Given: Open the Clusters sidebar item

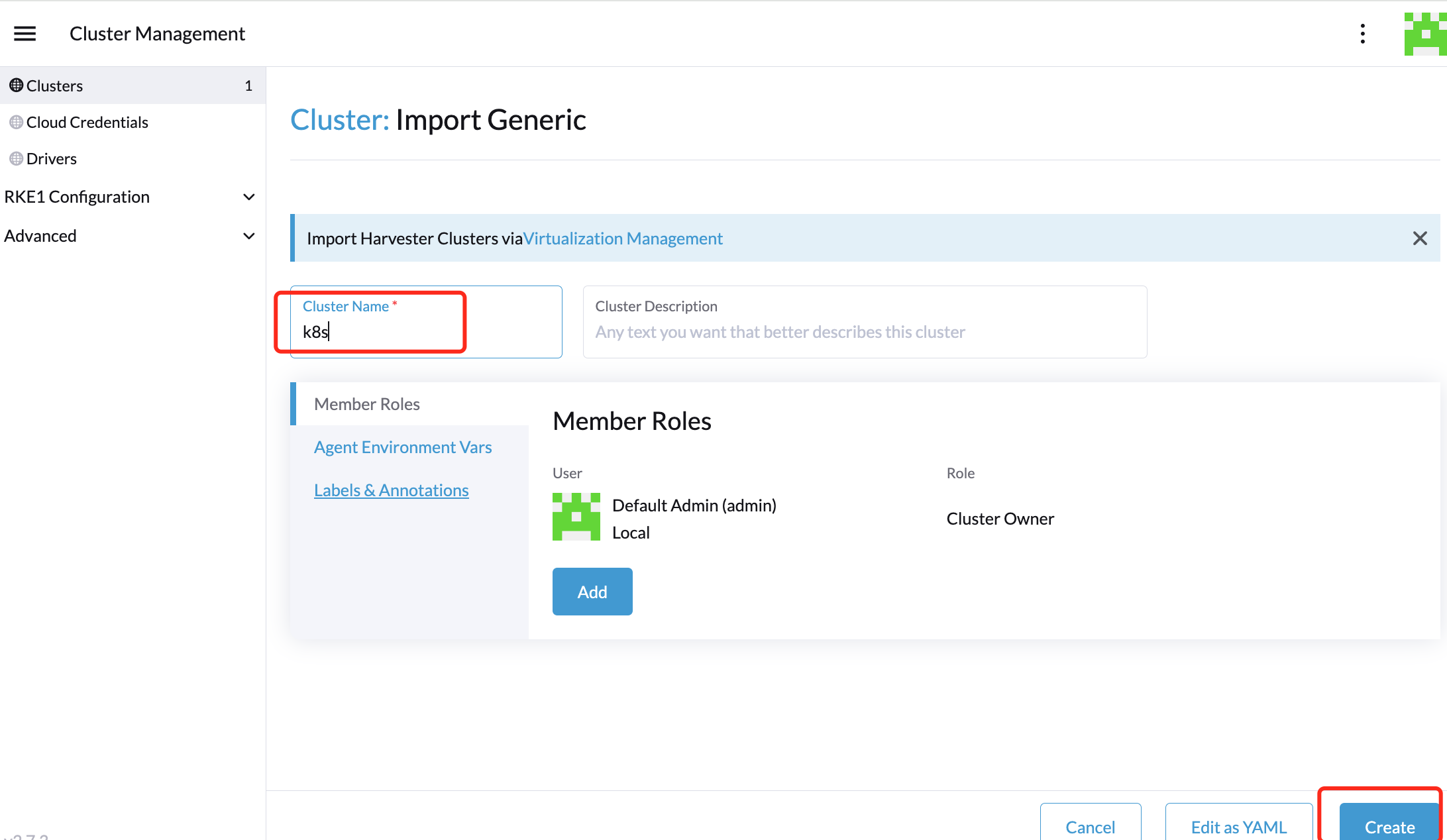Looking at the screenshot, I should pyautogui.click(x=55, y=85).
